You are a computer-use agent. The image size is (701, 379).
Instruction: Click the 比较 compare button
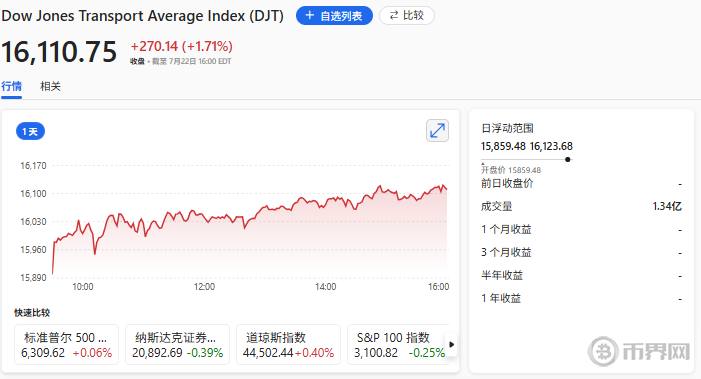coord(406,16)
